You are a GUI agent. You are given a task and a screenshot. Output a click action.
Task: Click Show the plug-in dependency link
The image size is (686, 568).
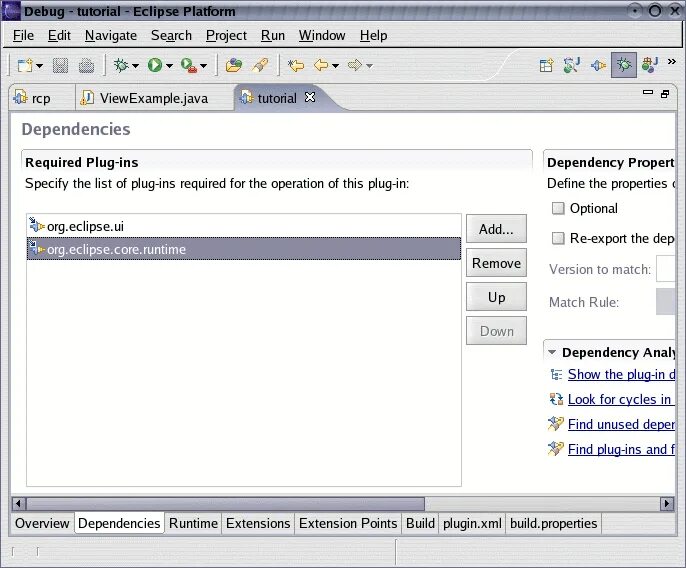pos(621,374)
